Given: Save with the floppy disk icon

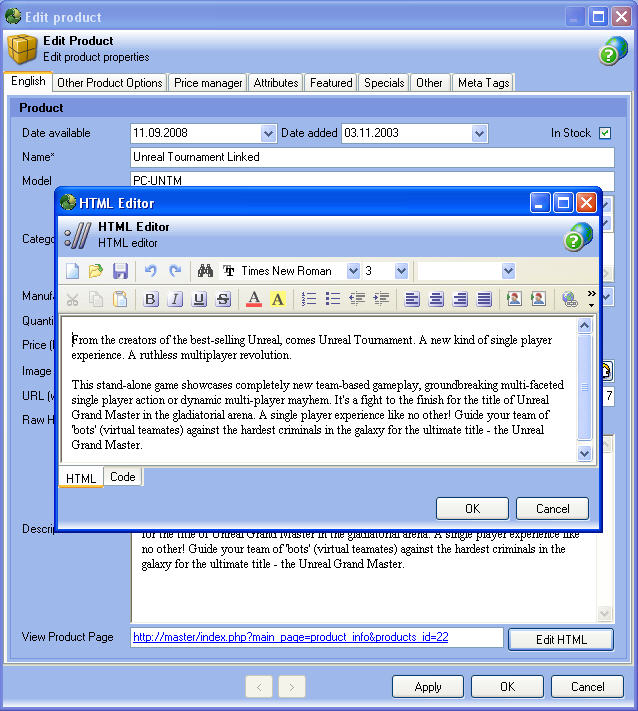Looking at the screenshot, I should click(x=120, y=271).
